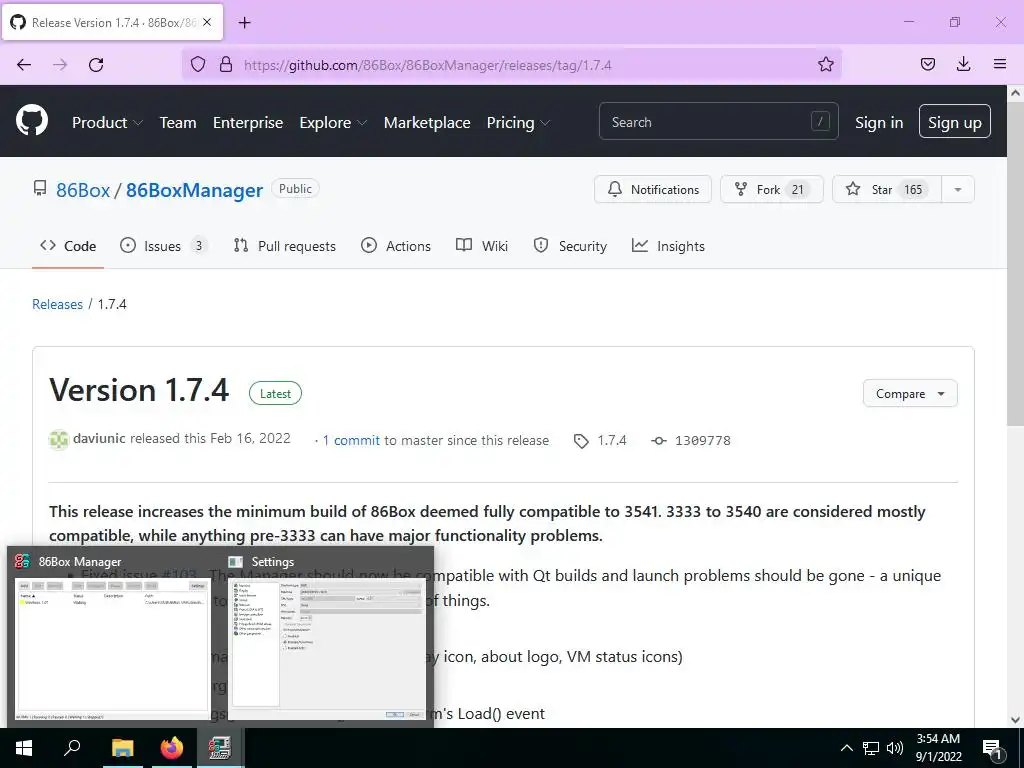Image resolution: width=1024 pixels, height=768 pixels.
Task: Reload the page with the refresh icon
Action: click(x=96, y=65)
